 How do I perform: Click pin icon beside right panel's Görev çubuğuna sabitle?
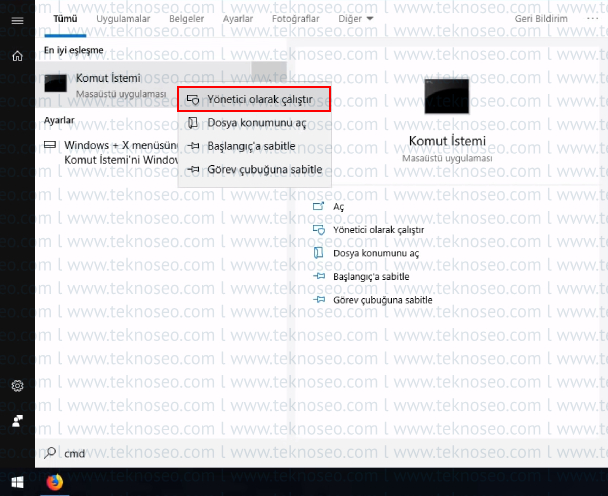tap(319, 300)
